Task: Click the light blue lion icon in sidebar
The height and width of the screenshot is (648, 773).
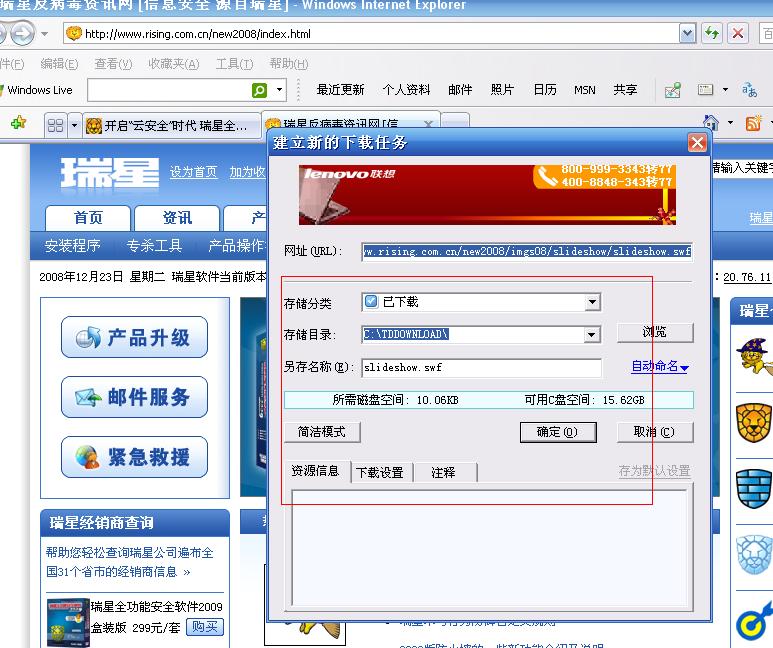Action: tap(754, 555)
